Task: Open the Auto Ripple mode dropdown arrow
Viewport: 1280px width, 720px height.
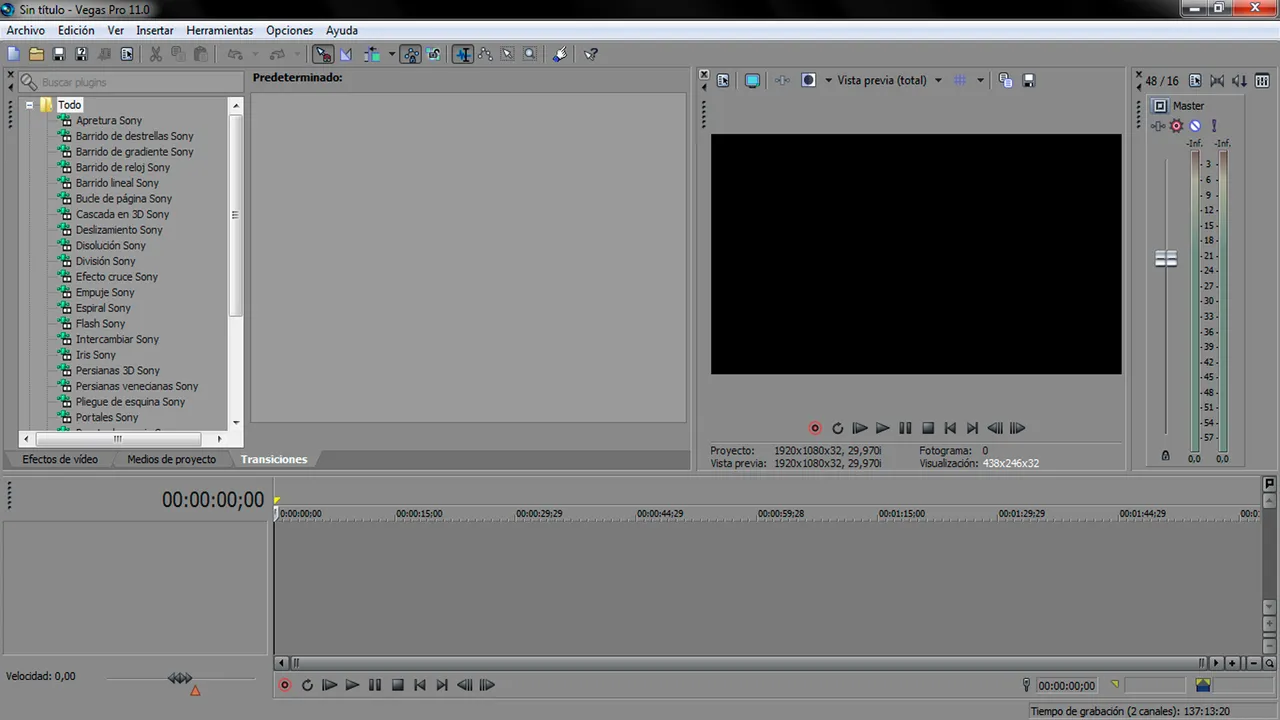Action: pyautogui.click(x=391, y=54)
